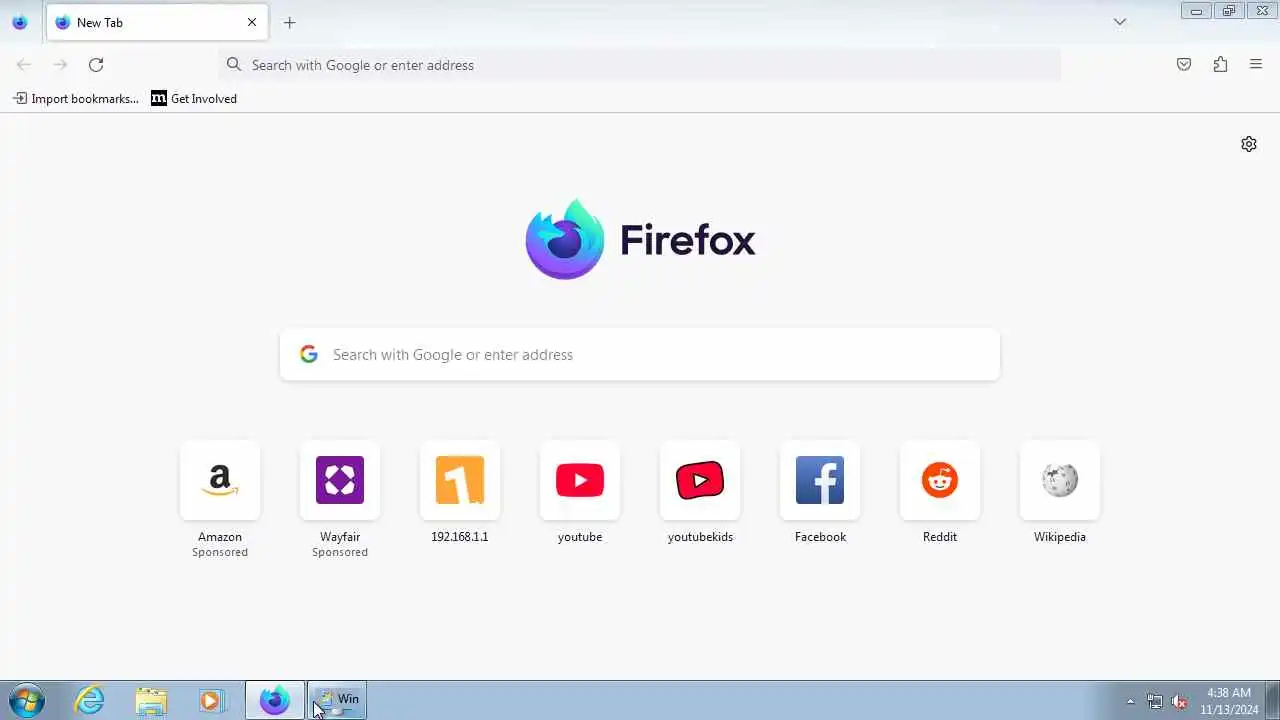Click the muted volume tray icon

[1180, 701]
